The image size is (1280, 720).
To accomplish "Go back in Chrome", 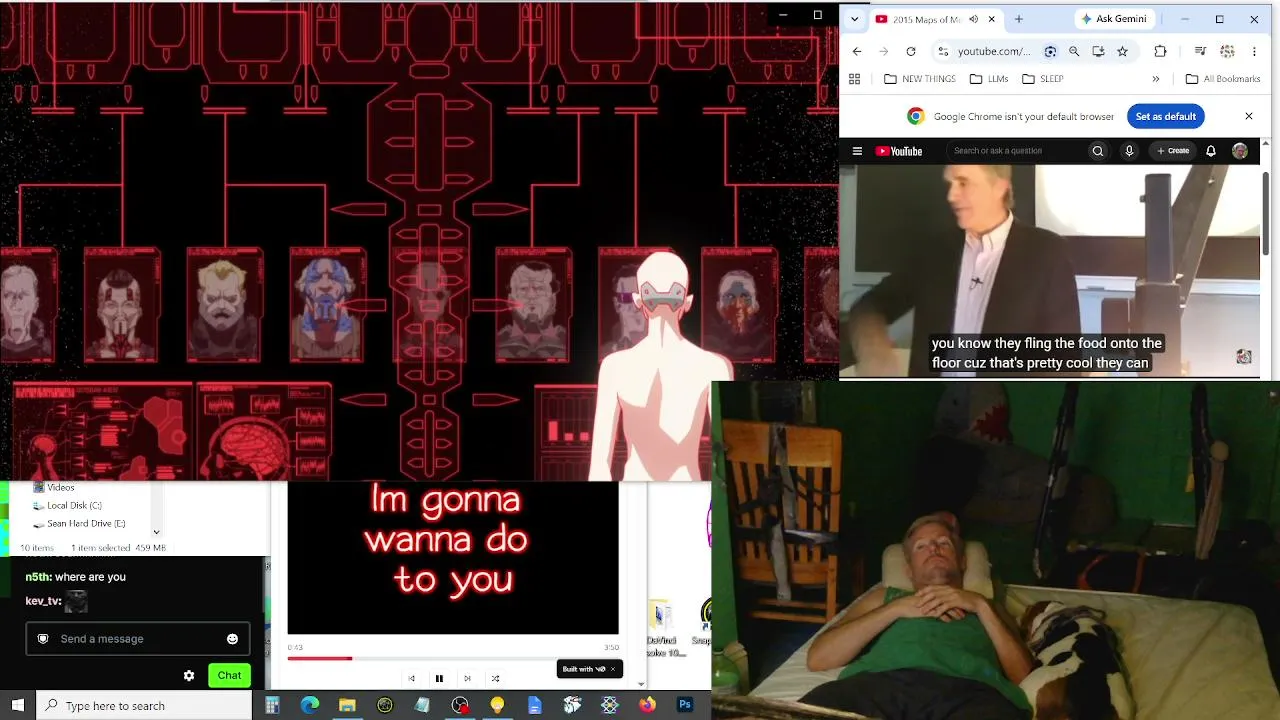I will coord(857,51).
